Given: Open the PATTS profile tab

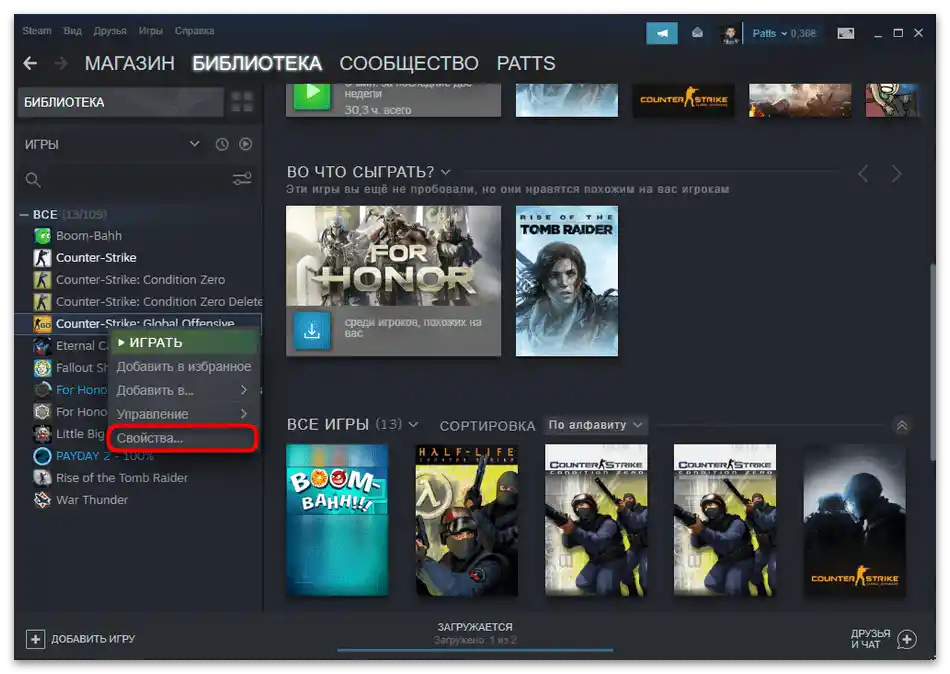Looking at the screenshot, I should [526, 63].
